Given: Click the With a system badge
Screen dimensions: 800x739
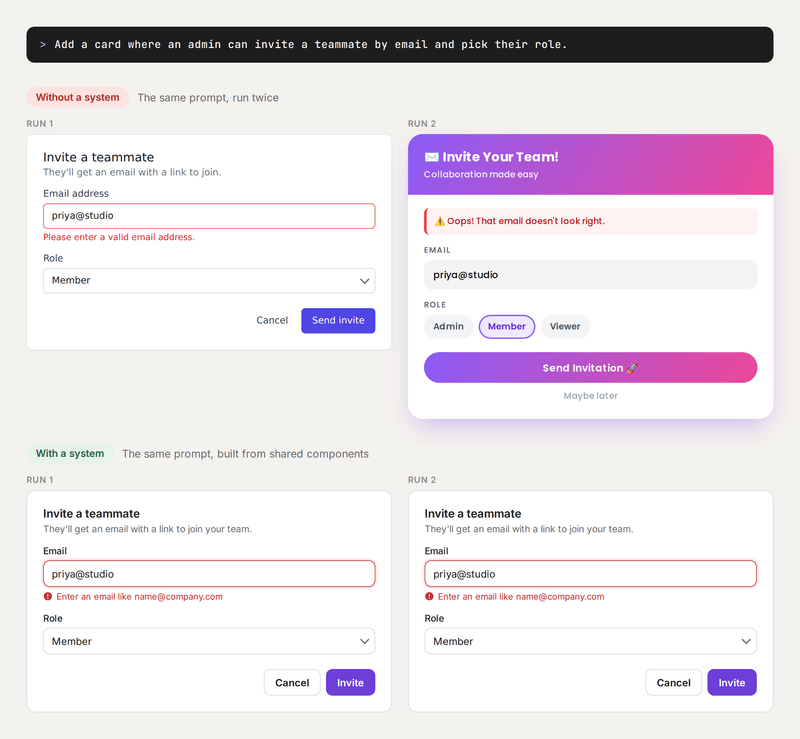Looking at the screenshot, I should tap(70, 453).
